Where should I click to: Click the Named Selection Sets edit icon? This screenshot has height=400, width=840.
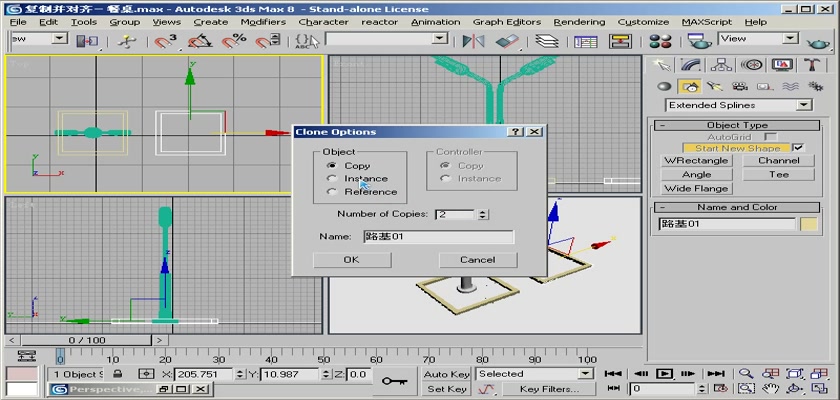coord(307,41)
